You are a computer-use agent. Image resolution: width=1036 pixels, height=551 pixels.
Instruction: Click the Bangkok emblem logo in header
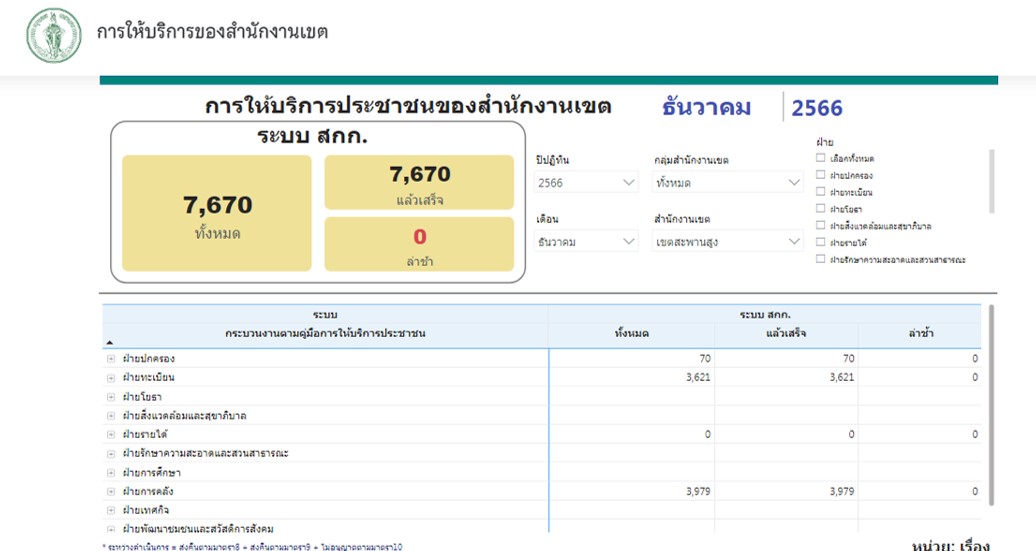click(53, 35)
